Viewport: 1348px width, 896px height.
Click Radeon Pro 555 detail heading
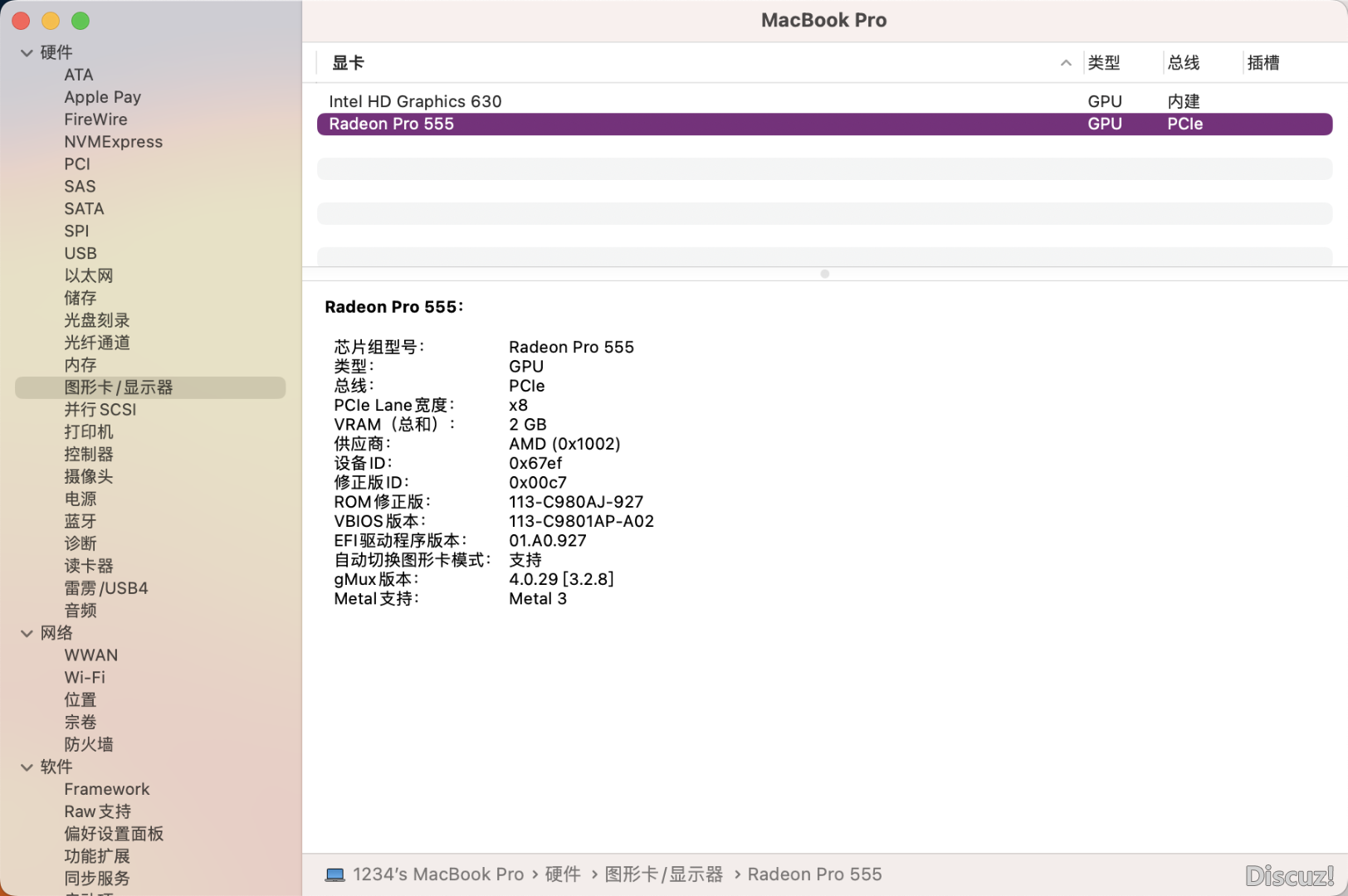point(394,307)
